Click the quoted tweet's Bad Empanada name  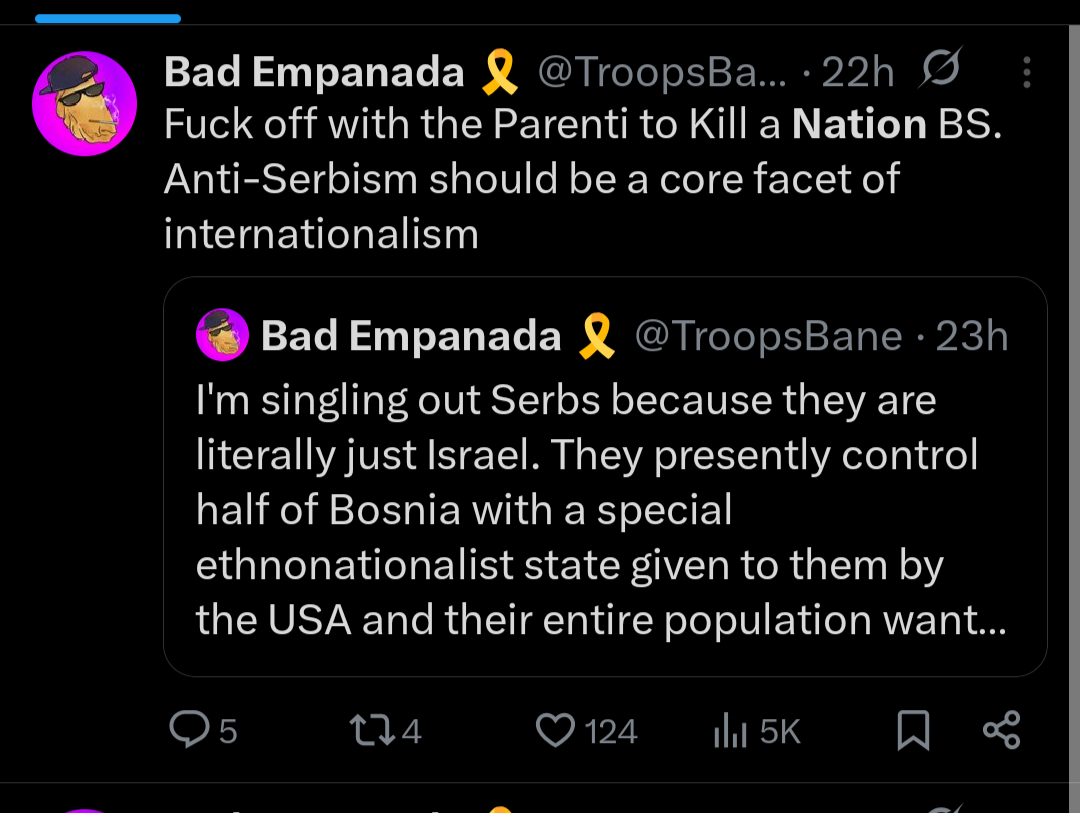(411, 336)
